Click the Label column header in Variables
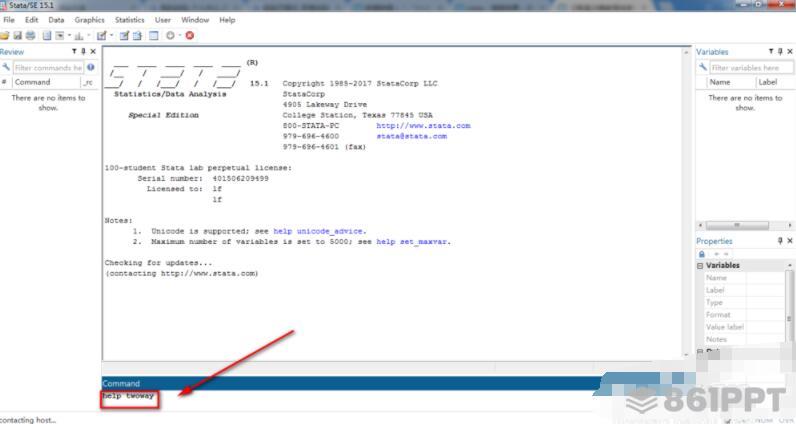 coord(775,82)
